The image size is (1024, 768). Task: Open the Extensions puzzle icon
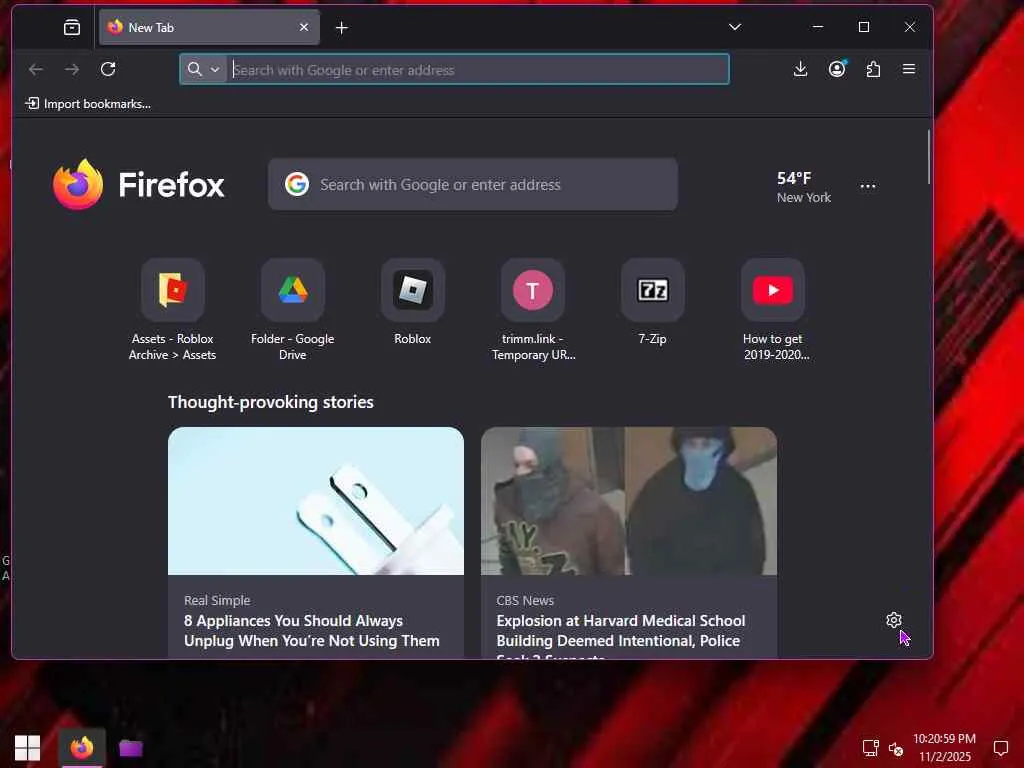coord(873,69)
